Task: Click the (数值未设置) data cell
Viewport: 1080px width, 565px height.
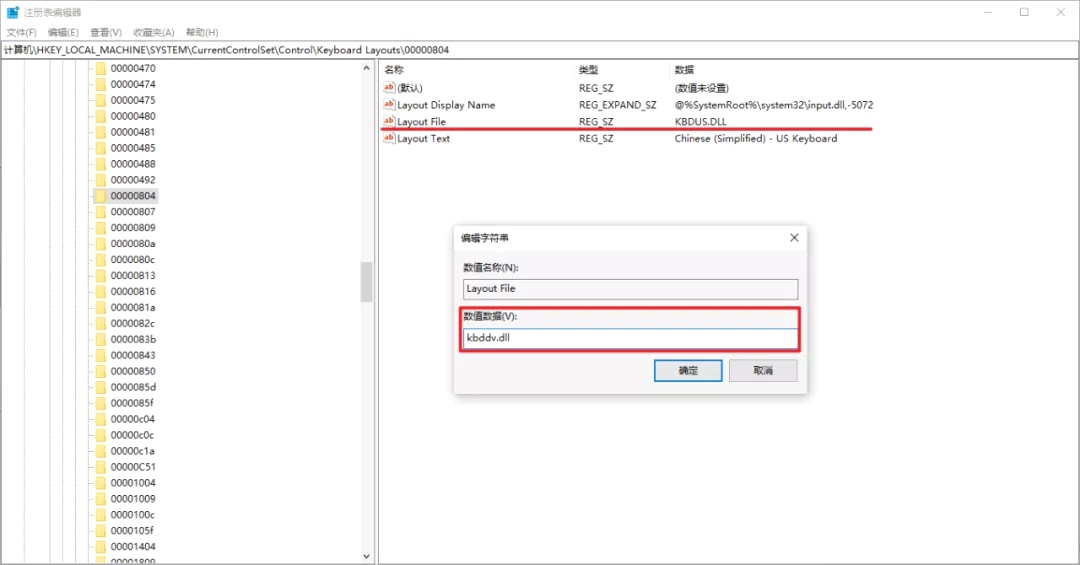Action: 702,88
